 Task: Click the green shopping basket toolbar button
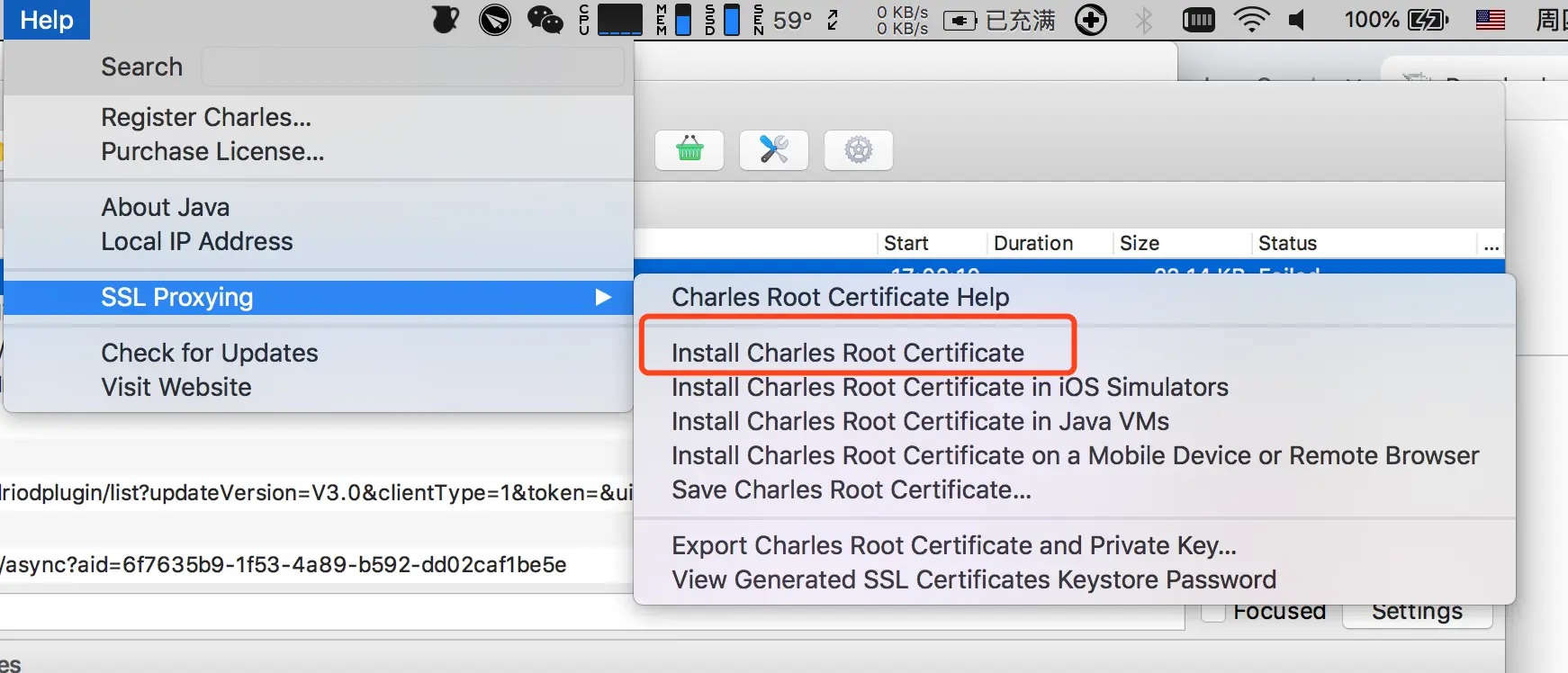coord(689,149)
